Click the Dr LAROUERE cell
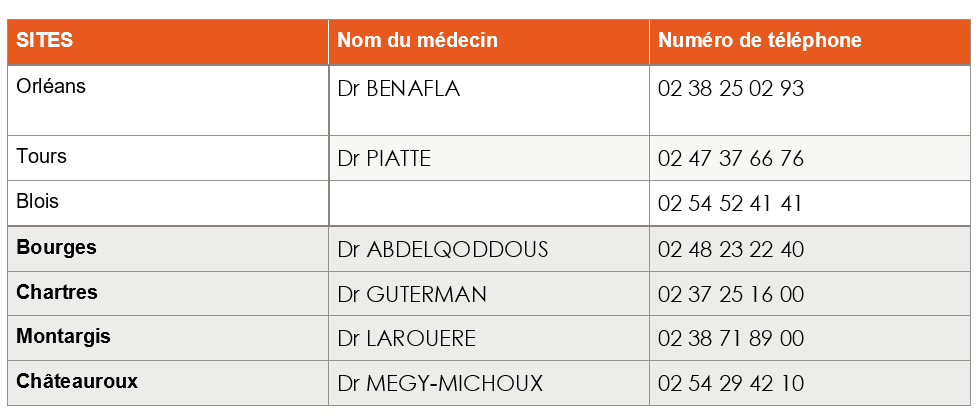Screen dimensions: 980x418 (x=407, y=339)
